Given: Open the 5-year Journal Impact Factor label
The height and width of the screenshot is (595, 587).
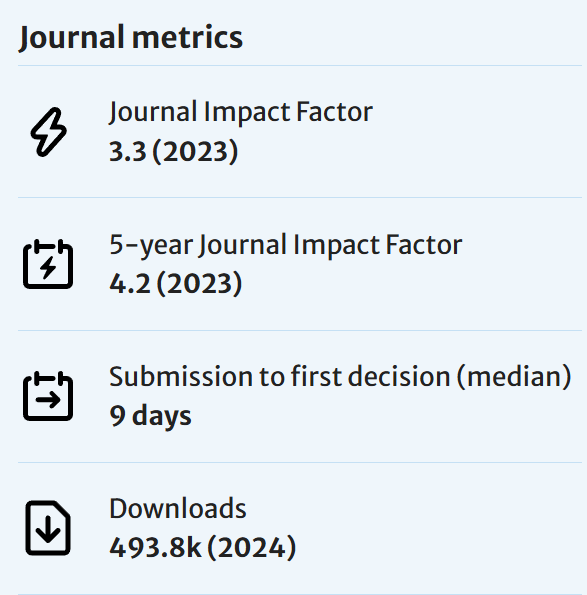Looking at the screenshot, I should coord(286,245).
